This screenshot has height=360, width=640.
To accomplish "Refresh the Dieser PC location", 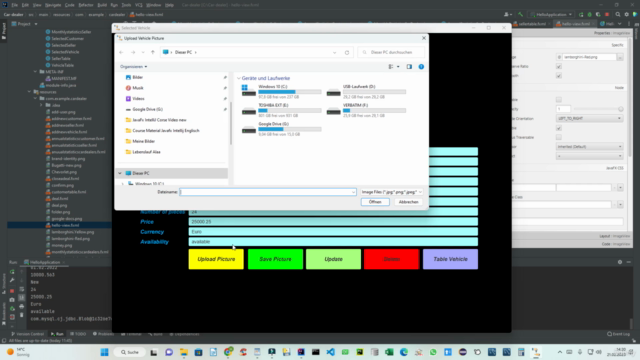I will (347, 52).
